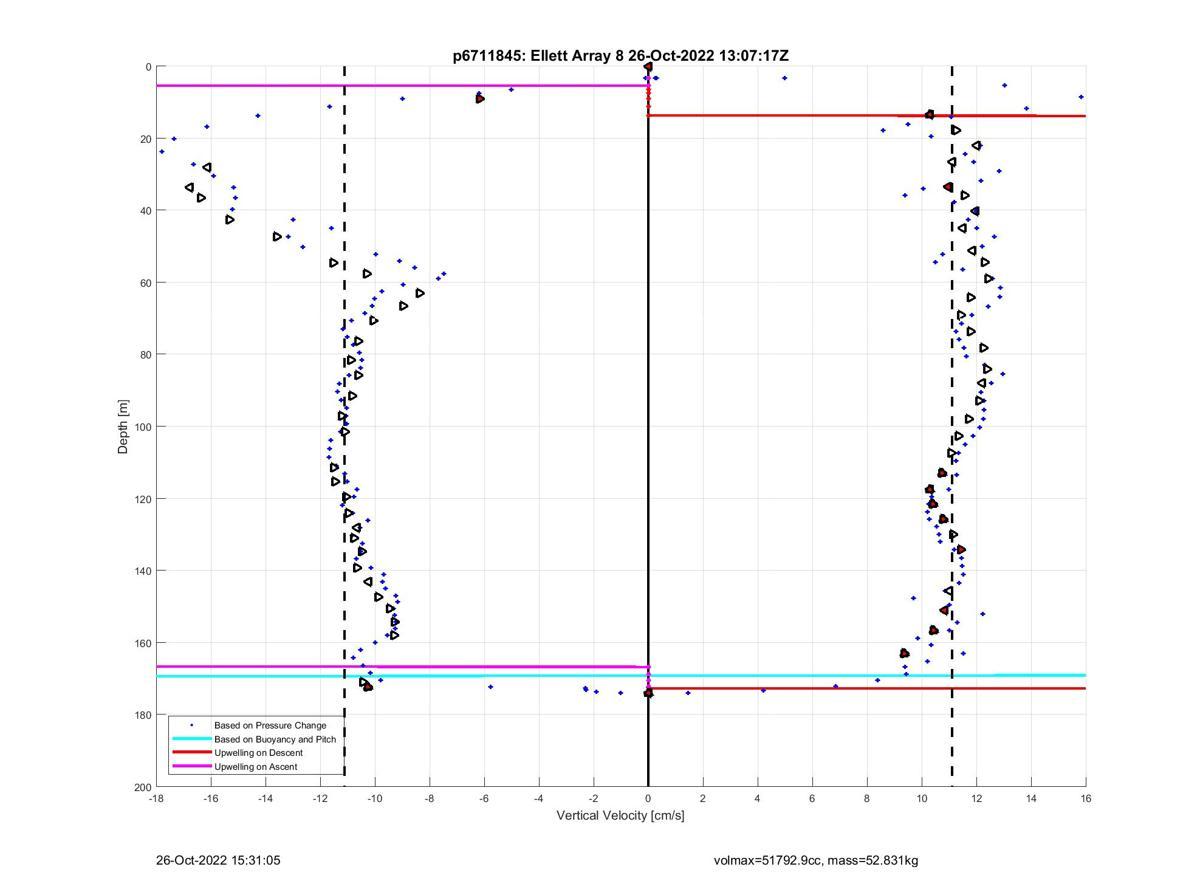Click the x-axis tick label '0'
Image resolution: width=1200 pixels, height=885 pixels.
[x=648, y=798]
